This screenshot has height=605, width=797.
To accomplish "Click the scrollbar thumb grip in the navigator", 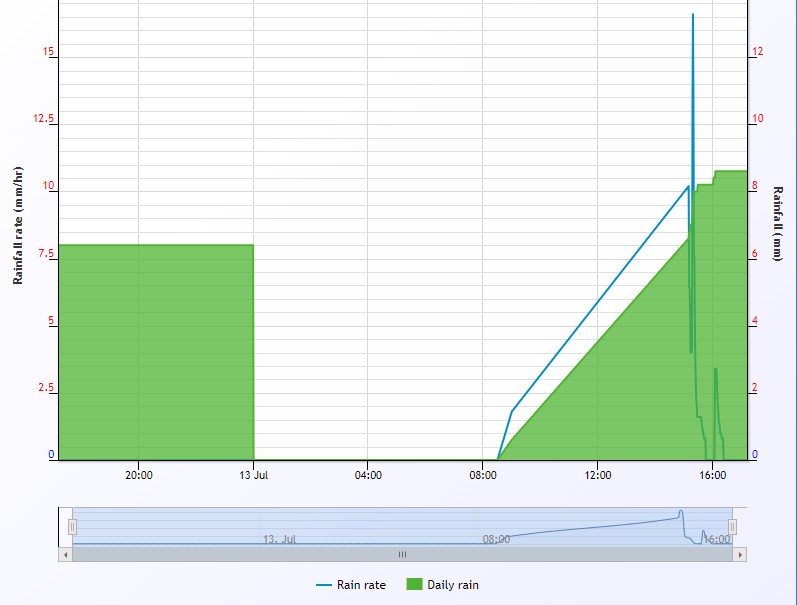I will (x=402, y=554).
